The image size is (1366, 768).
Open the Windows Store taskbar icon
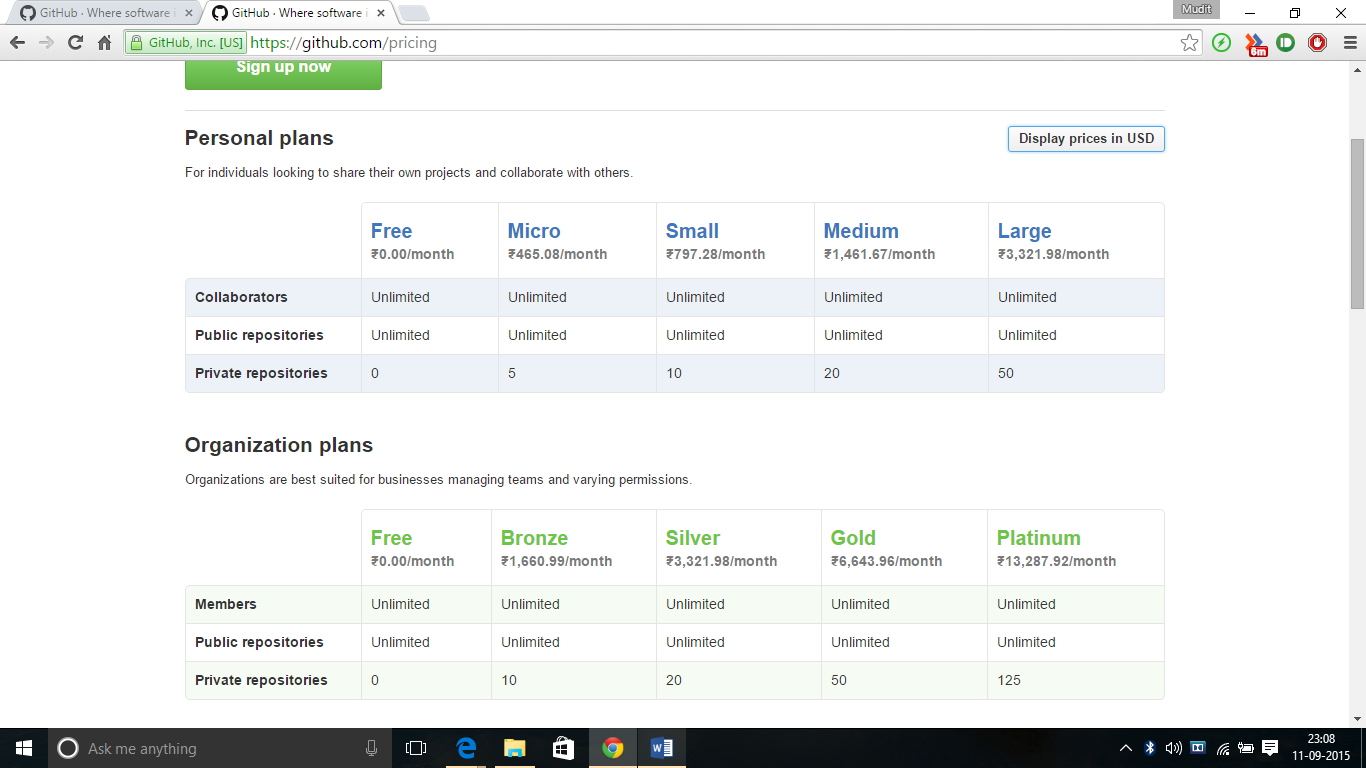(x=564, y=748)
